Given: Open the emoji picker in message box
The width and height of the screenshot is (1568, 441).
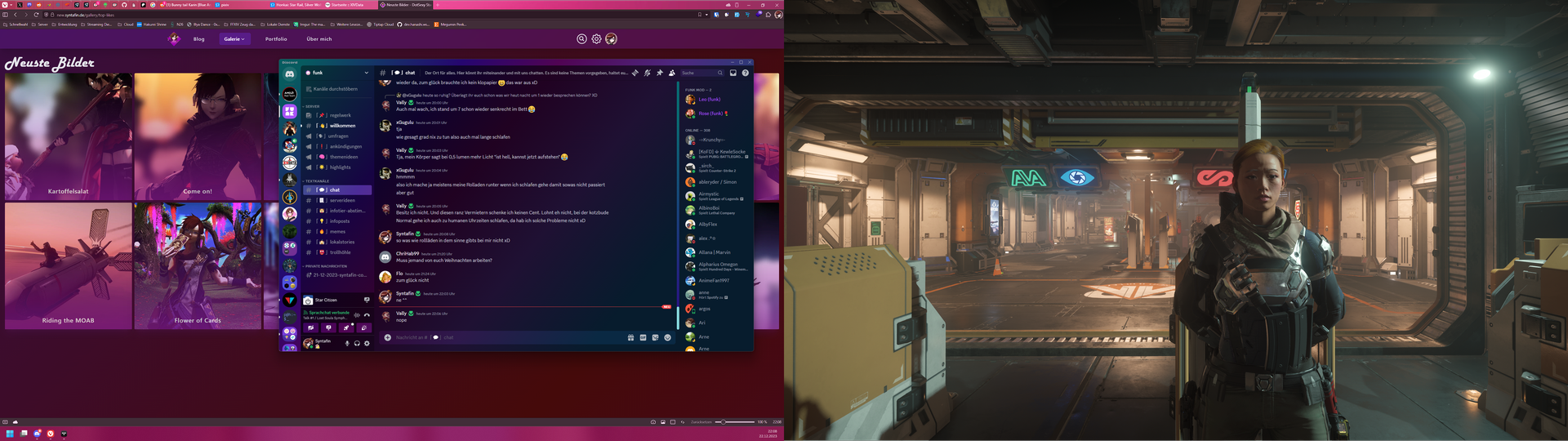Looking at the screenshot, I should click(x=667, y=337).
